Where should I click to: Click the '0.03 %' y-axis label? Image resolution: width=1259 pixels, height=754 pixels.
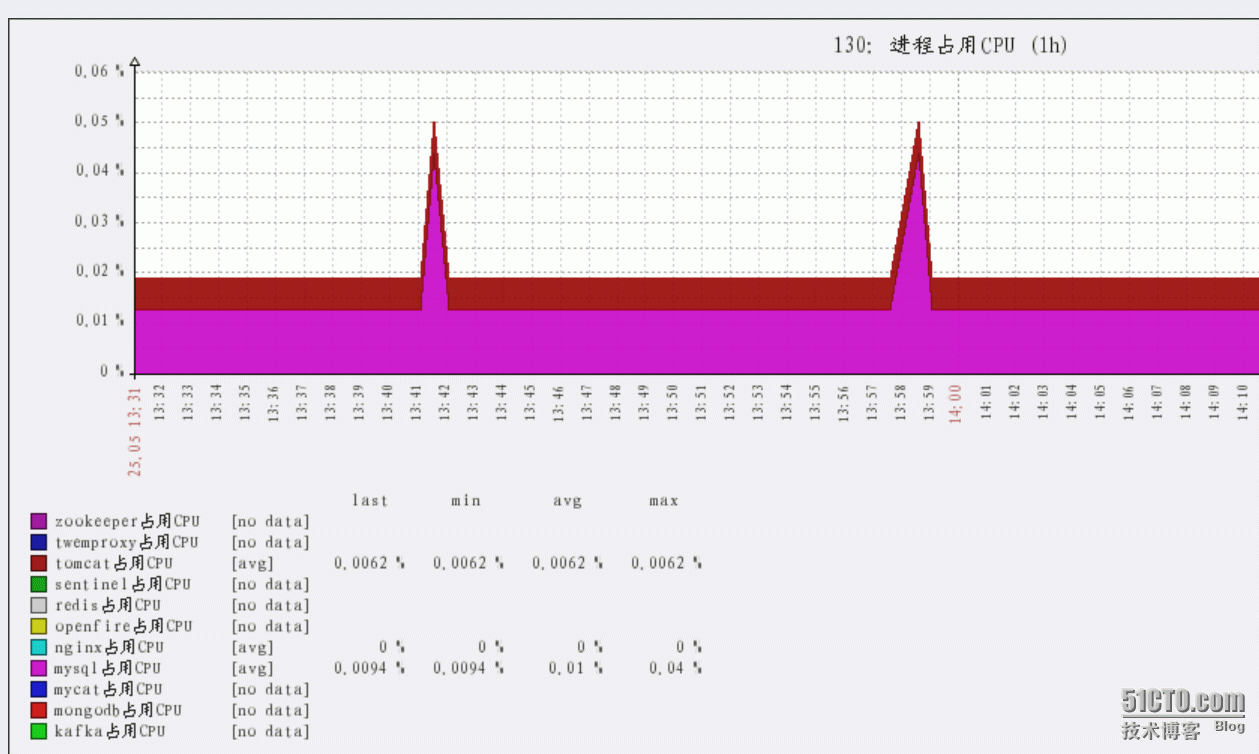click(x=100, y=220)
